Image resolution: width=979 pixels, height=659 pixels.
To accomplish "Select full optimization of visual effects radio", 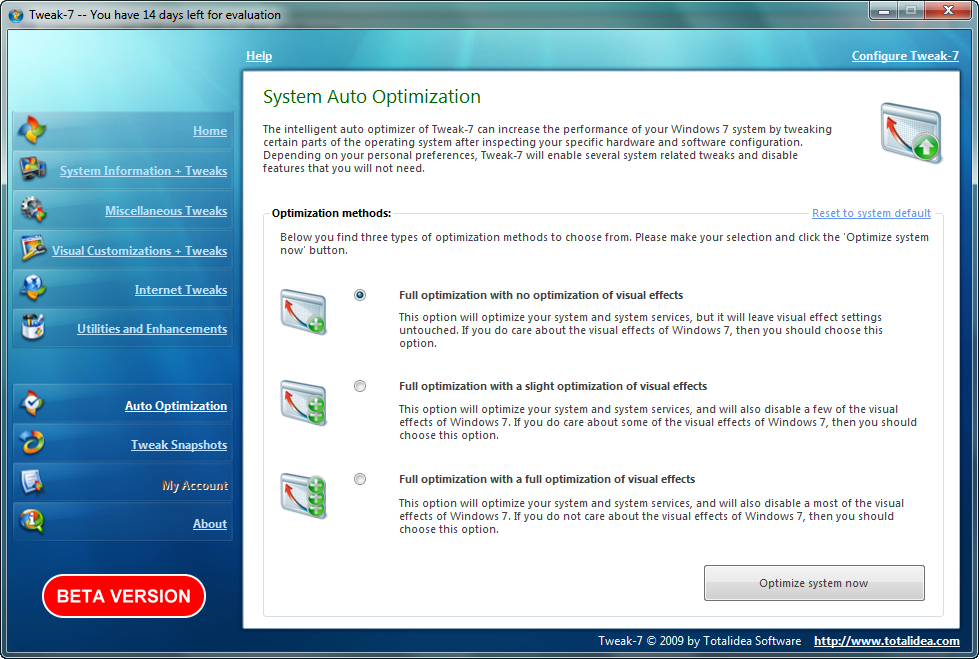I will click(x=360, y=479).
